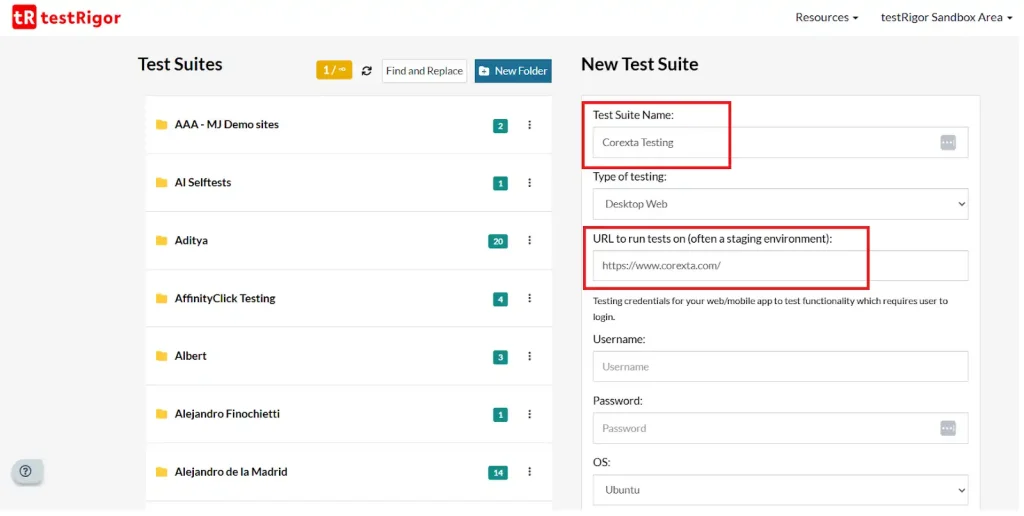Click count badge 1 on Alejandro Finochietti
The height and width of the screenshot is (516, 1024).
(x=500, y=415)
